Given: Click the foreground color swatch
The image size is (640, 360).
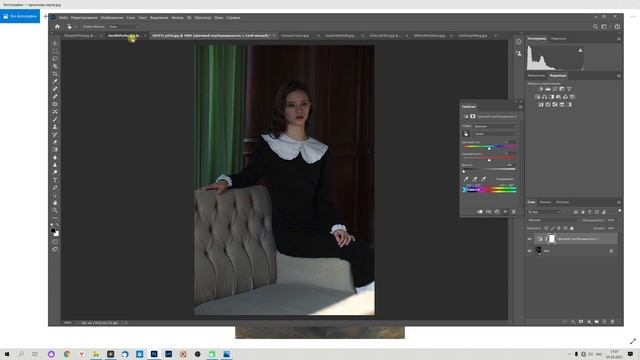Looking at the screenshot, I should [53, 231].
